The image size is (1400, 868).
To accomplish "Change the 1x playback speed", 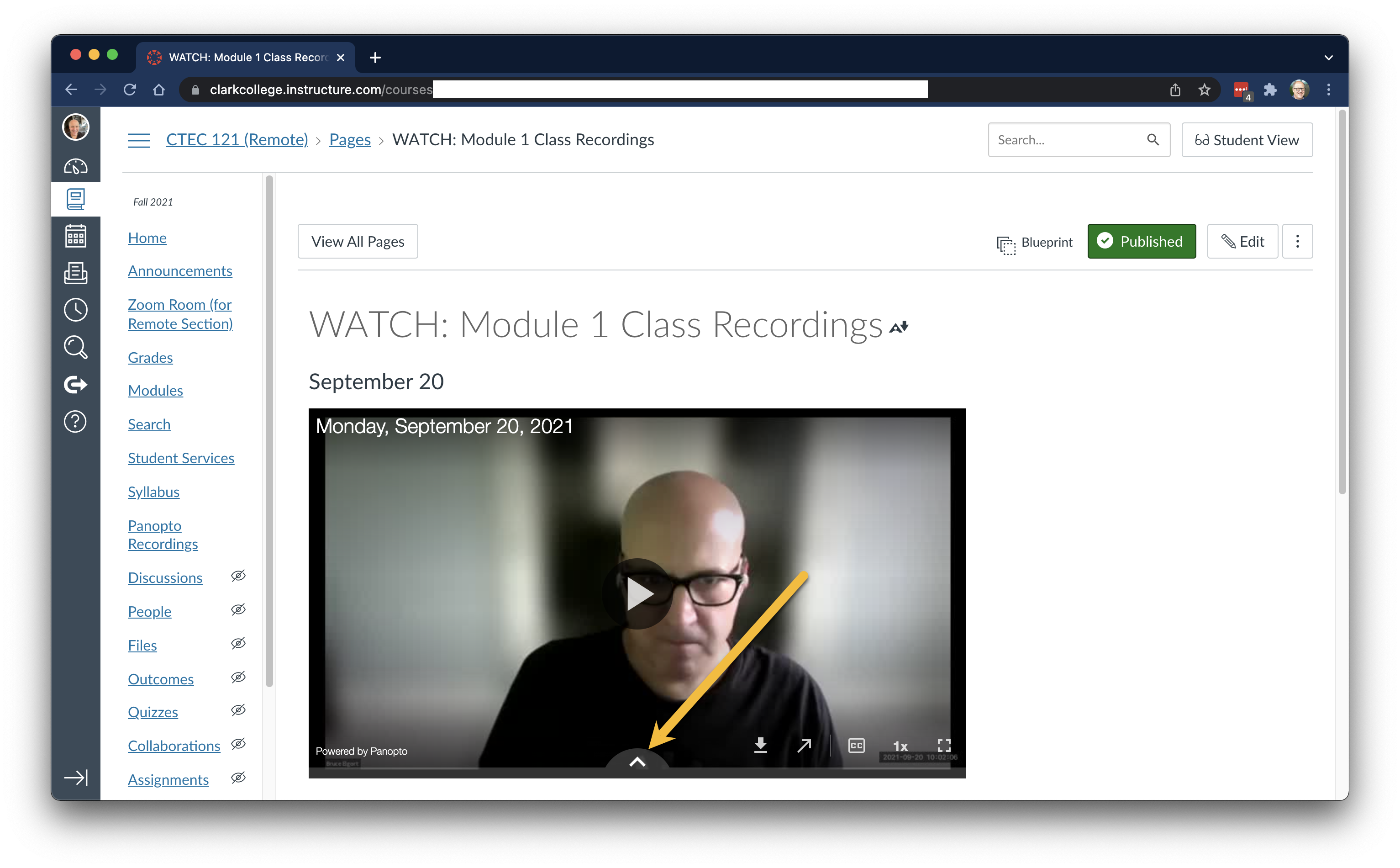I will (x=900, y=746).
